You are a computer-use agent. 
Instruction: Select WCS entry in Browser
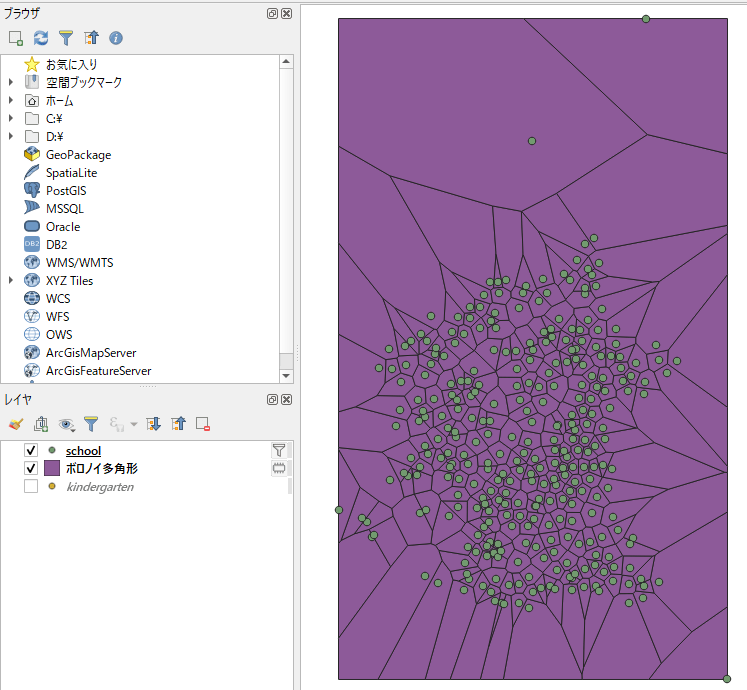(x=58, y=299)
